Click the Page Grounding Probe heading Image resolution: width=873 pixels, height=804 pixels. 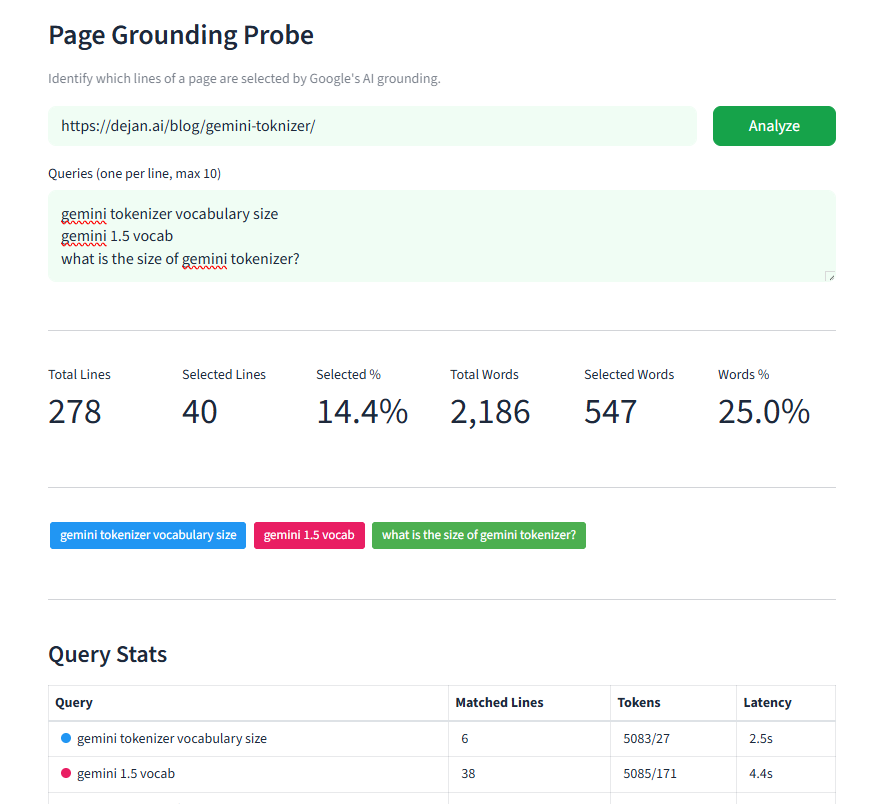coord(181,35)
